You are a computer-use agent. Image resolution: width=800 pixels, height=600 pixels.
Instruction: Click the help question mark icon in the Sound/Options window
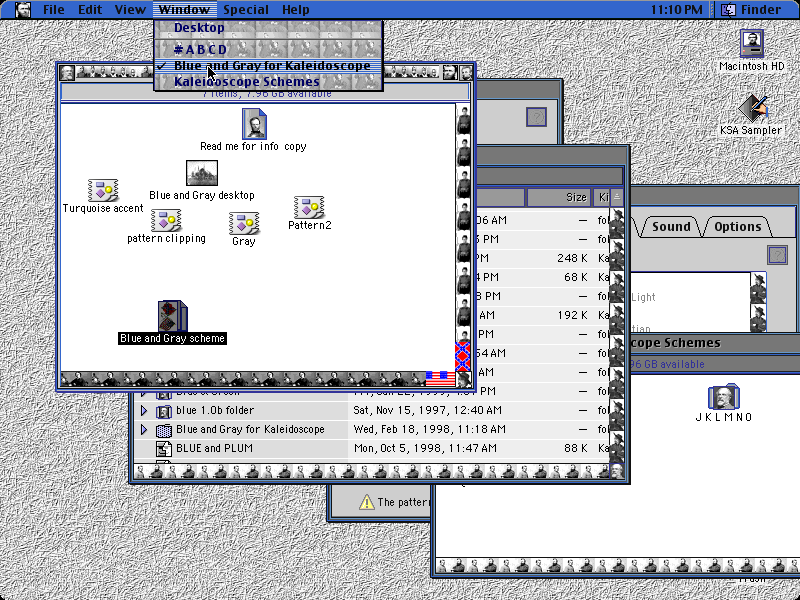pos(777,255)
